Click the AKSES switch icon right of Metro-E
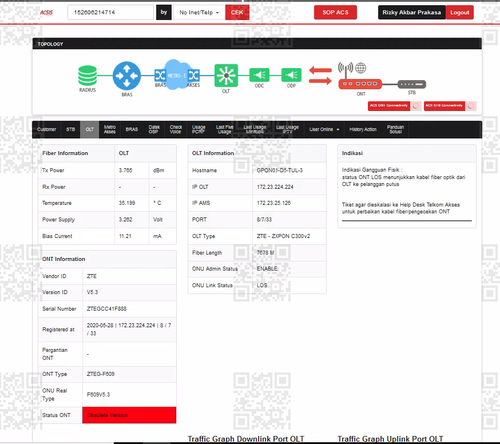The image size is (500, 444). (194, 75)
